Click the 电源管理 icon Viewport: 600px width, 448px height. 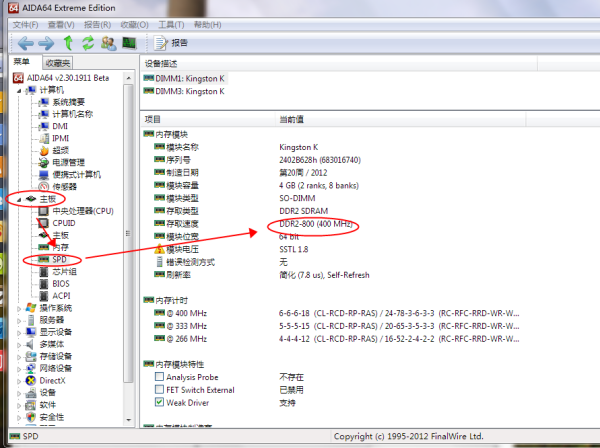(x=44, y=163)
